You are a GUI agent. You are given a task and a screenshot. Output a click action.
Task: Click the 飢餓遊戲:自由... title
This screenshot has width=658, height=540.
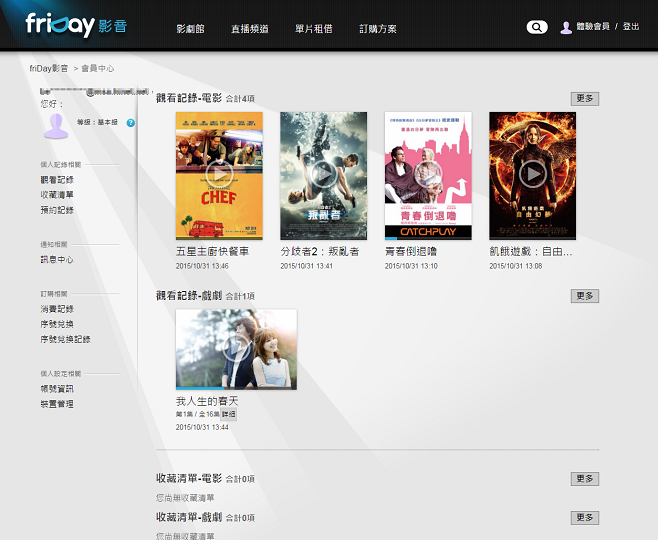click(531, 251)
